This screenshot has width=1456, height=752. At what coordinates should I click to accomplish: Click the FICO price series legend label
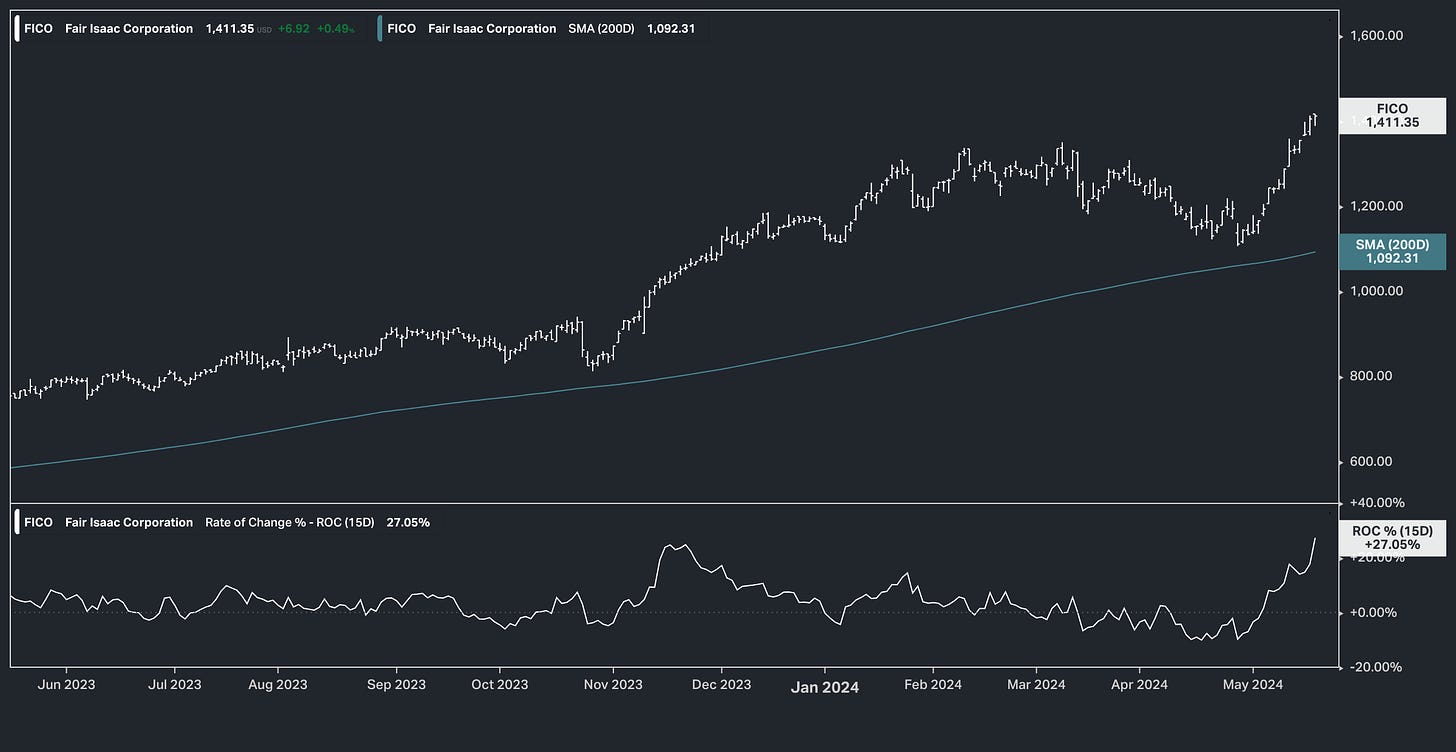coord(38,29)
